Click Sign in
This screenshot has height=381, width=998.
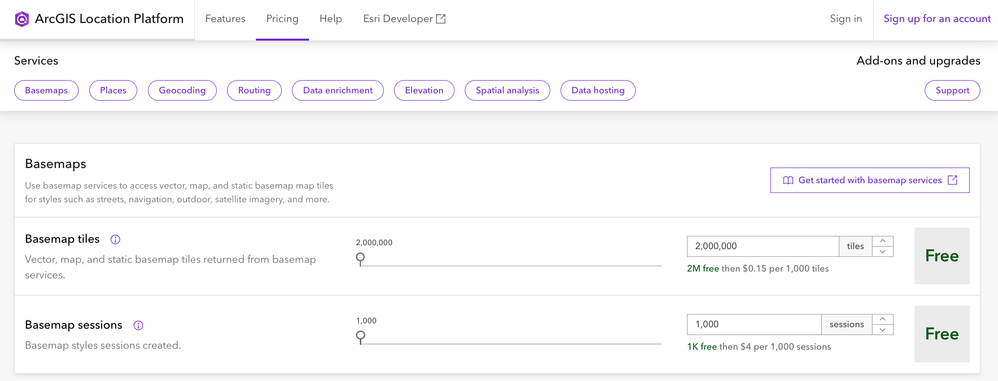tap(846, 19)
